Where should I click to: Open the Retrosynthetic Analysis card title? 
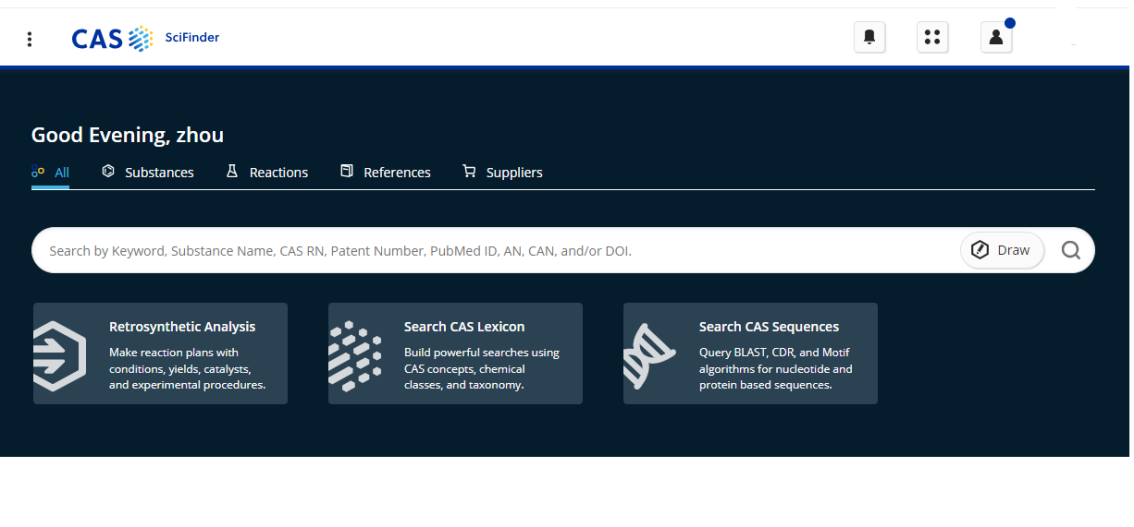[x=182, y=327]
